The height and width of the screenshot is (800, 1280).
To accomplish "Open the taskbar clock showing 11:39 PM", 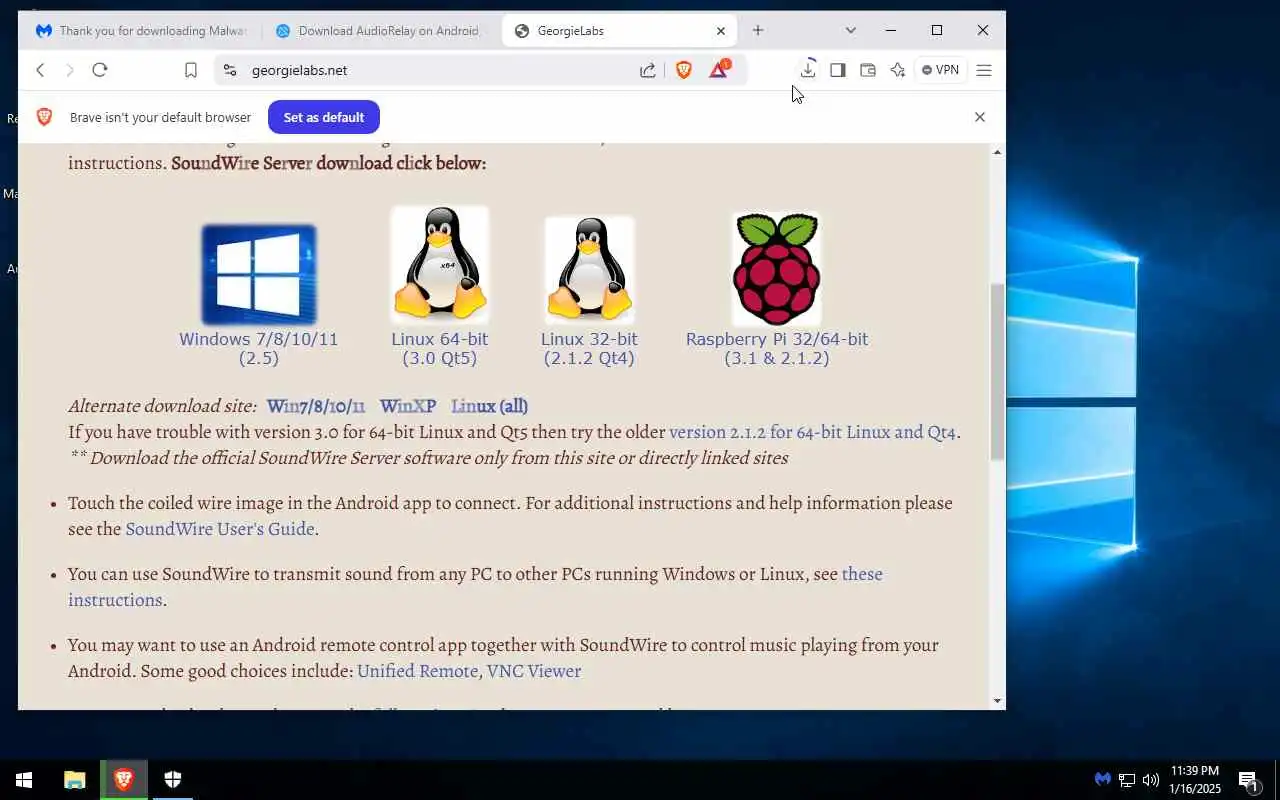I will pyautogui.click(x=1194, y=780).
